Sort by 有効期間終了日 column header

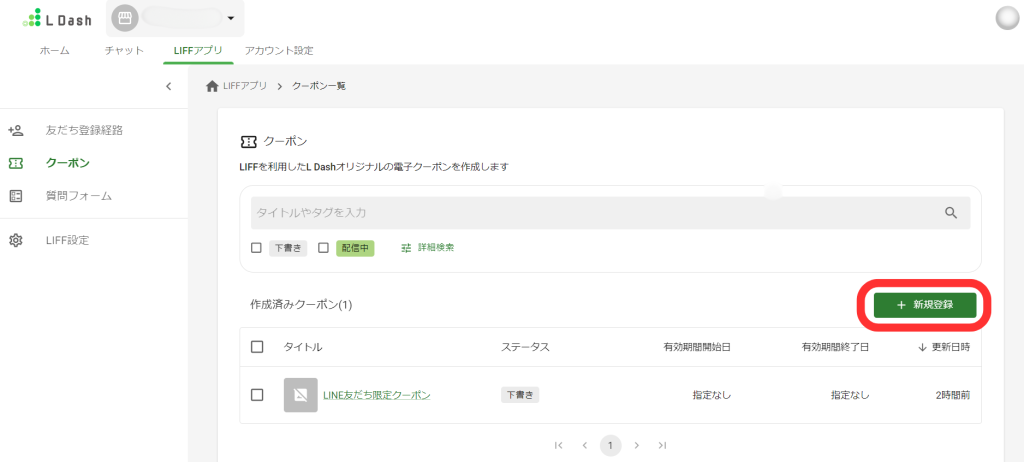[835, 347]
